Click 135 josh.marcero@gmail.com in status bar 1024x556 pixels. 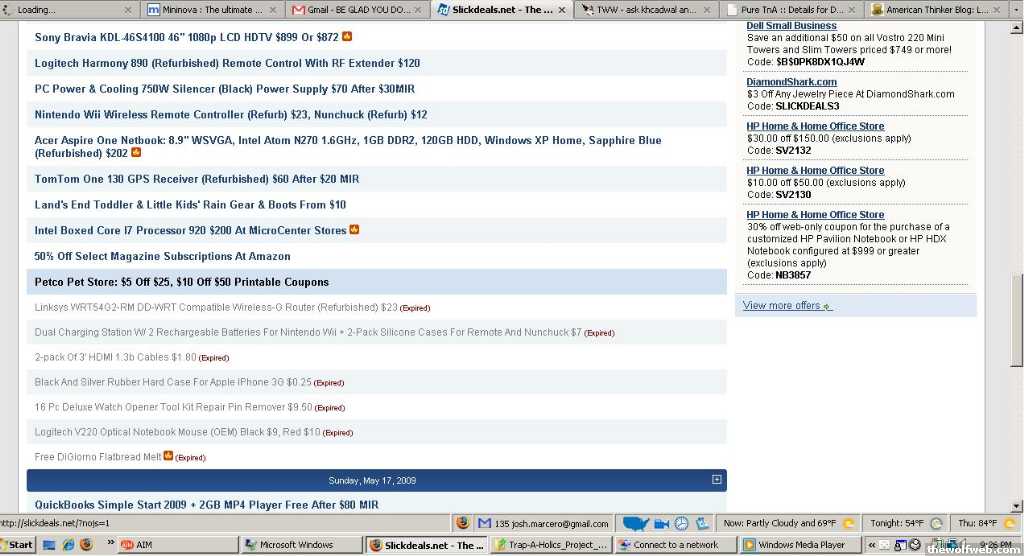[552, 524]
